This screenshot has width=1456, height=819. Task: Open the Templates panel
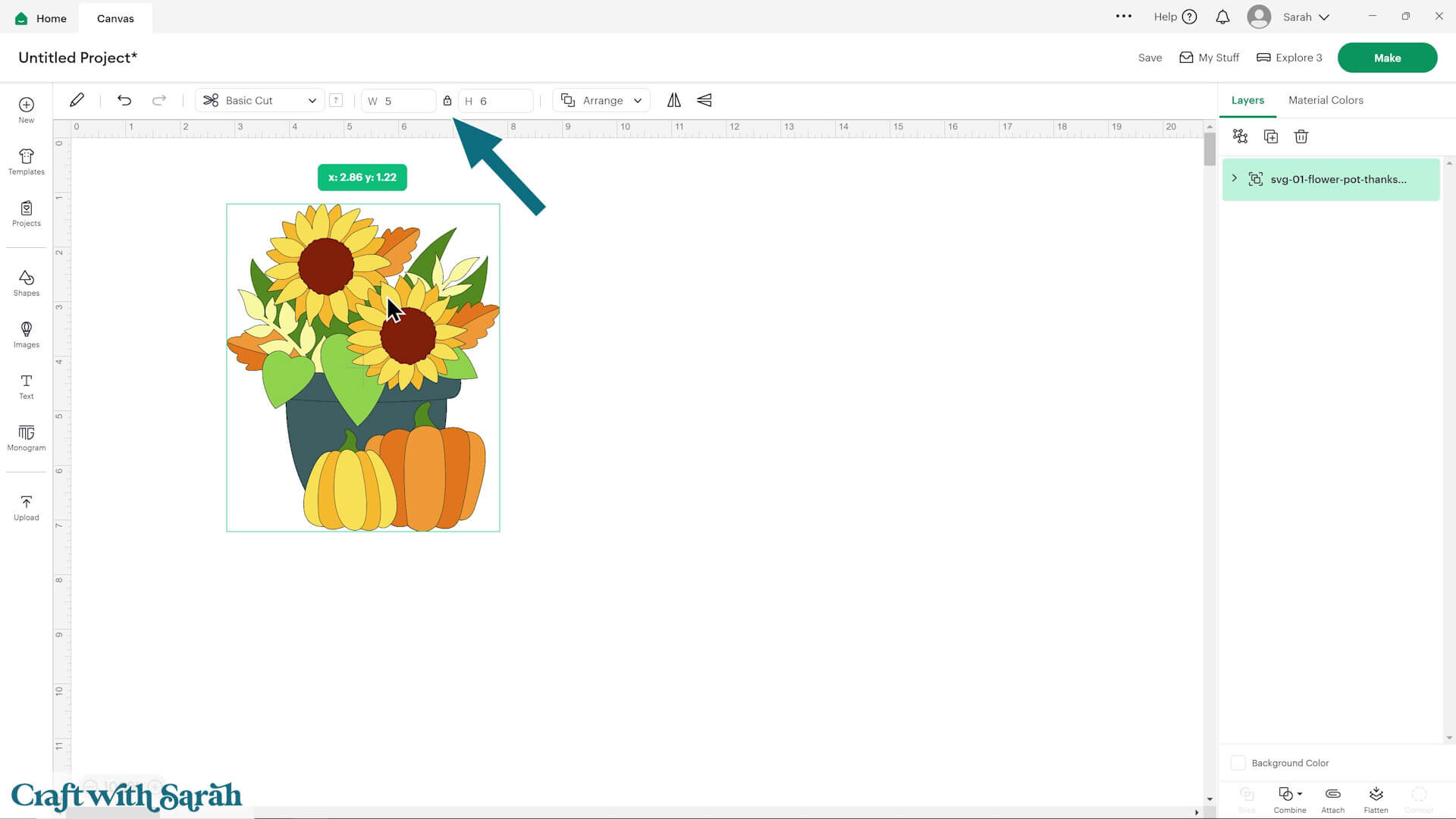click(26, 162)
